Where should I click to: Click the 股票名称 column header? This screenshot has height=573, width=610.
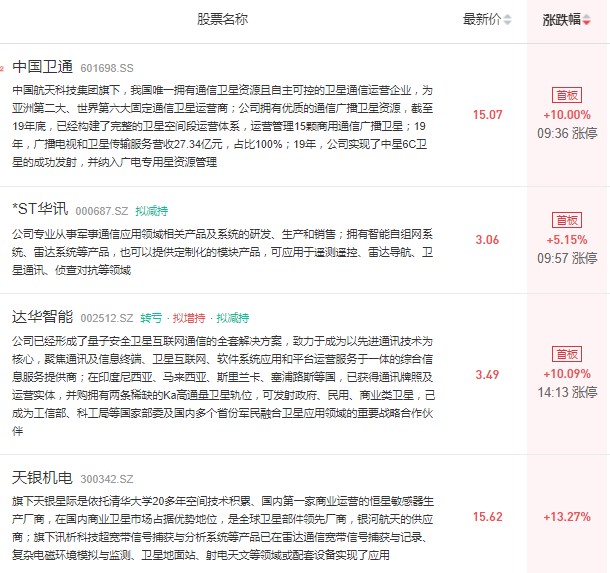(223, 19)
